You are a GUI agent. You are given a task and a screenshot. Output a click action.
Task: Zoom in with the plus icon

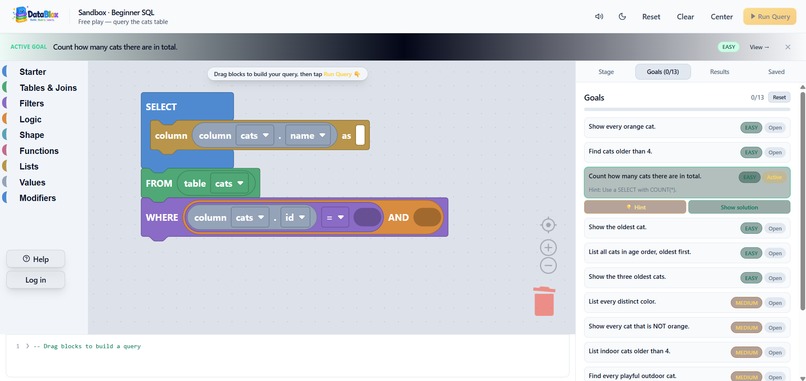tap(548, 248)
